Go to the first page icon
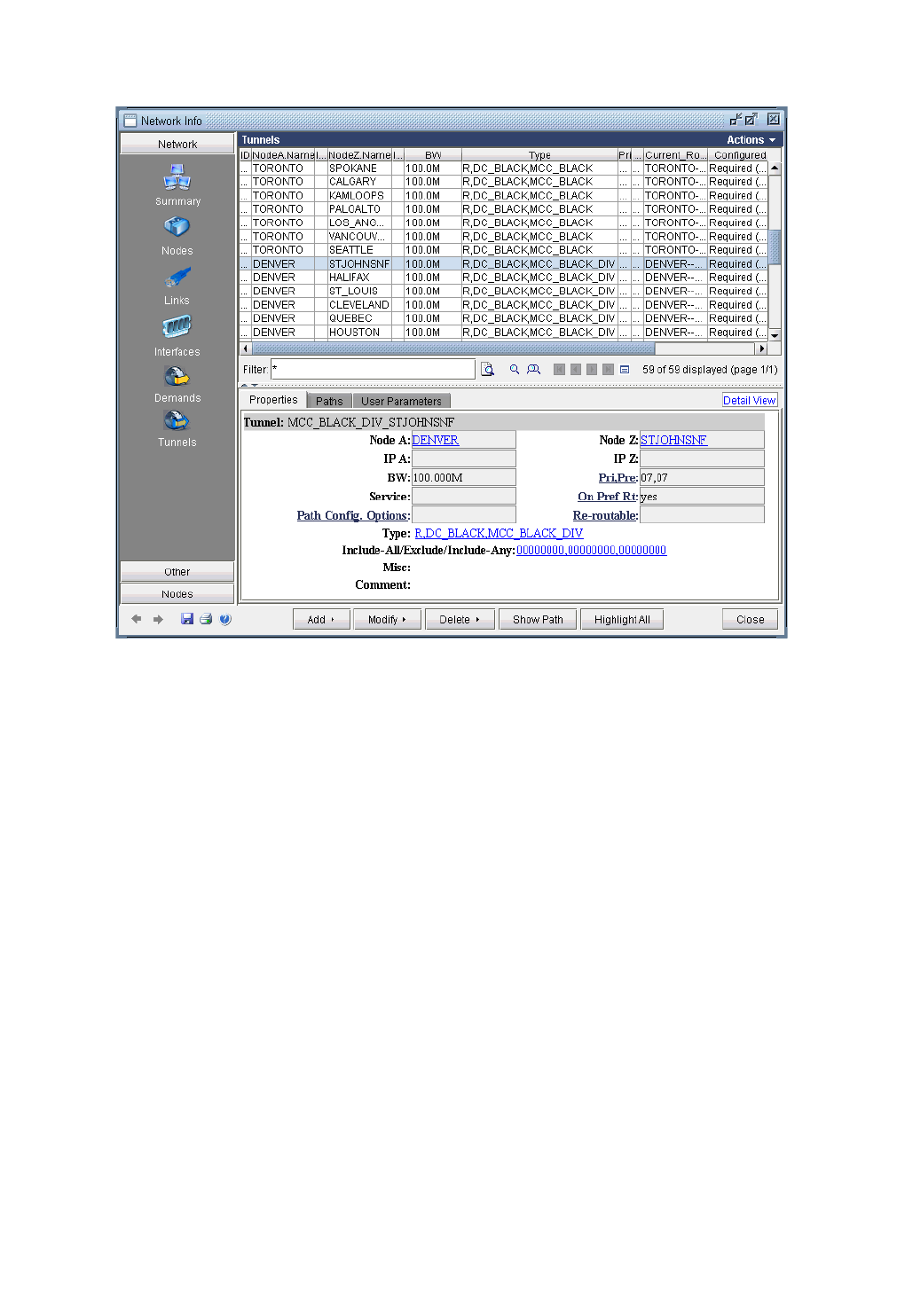Viewport: 897px width, 1316px height. point(559,369)
